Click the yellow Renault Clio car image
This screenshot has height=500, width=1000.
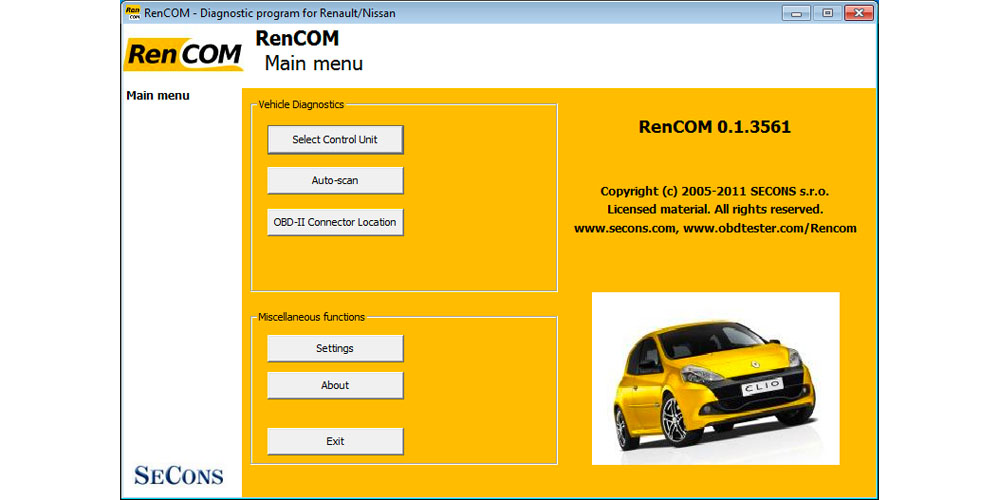point(715,378)
